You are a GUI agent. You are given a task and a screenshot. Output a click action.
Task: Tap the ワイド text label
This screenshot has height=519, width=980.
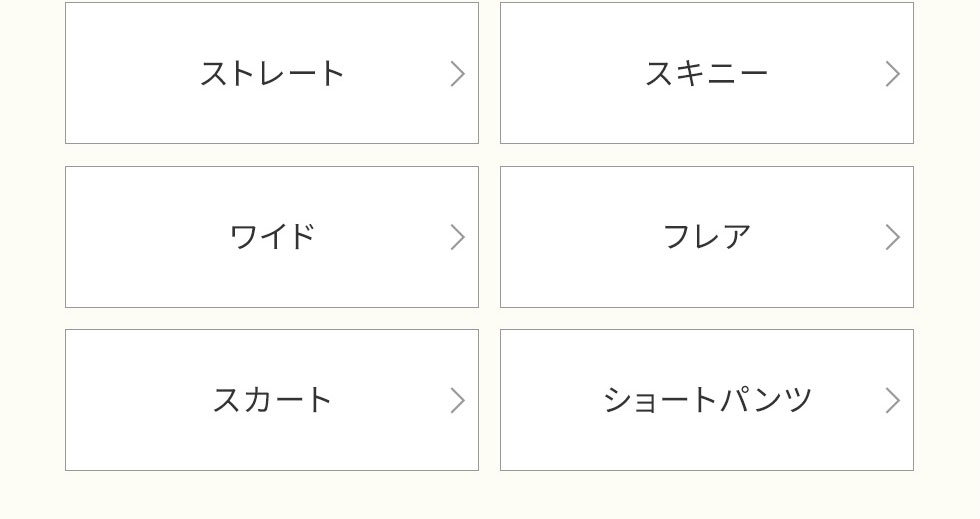coord(272,237)
